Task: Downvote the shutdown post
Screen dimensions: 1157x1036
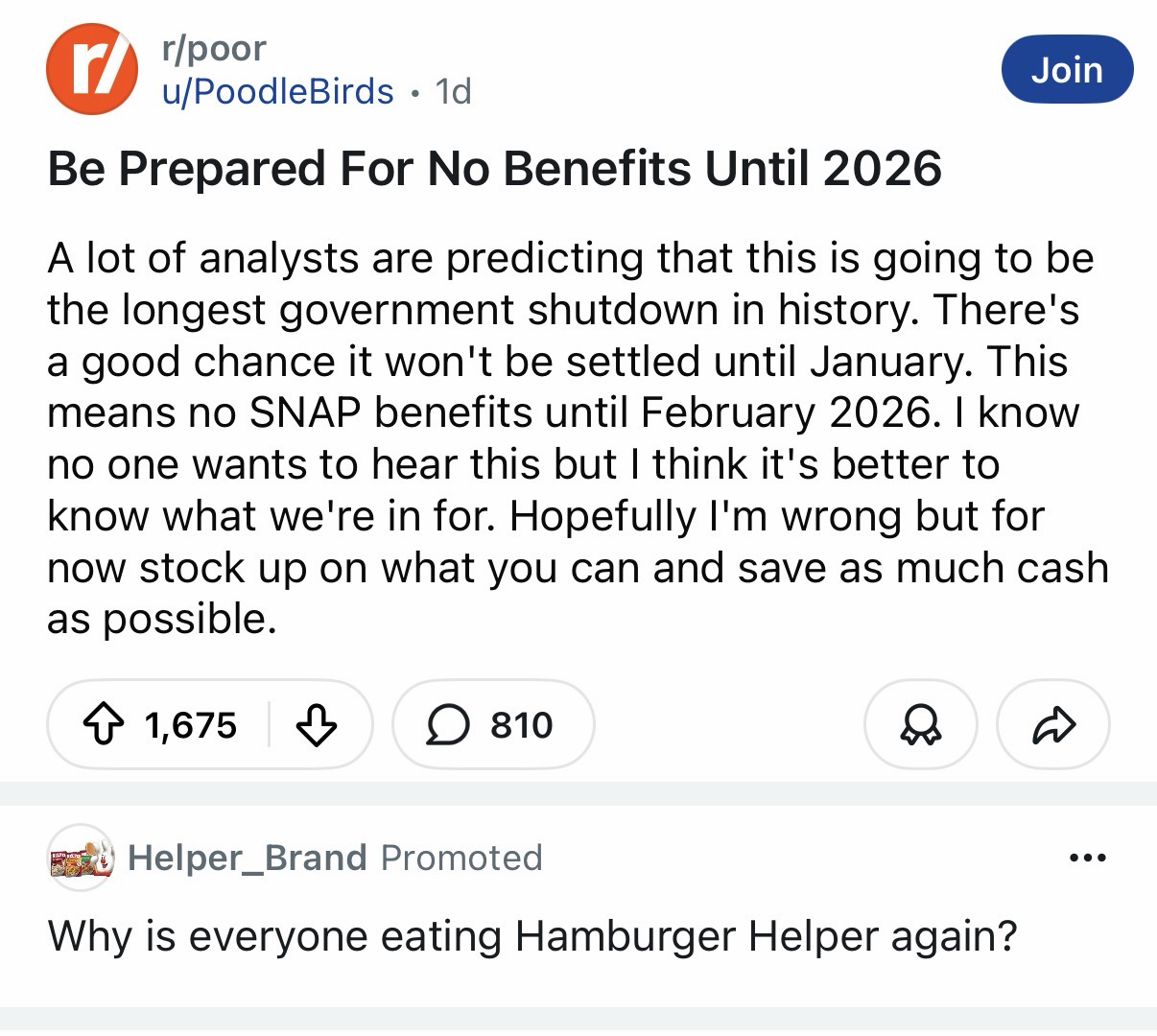Action: [x=316, y=725]
